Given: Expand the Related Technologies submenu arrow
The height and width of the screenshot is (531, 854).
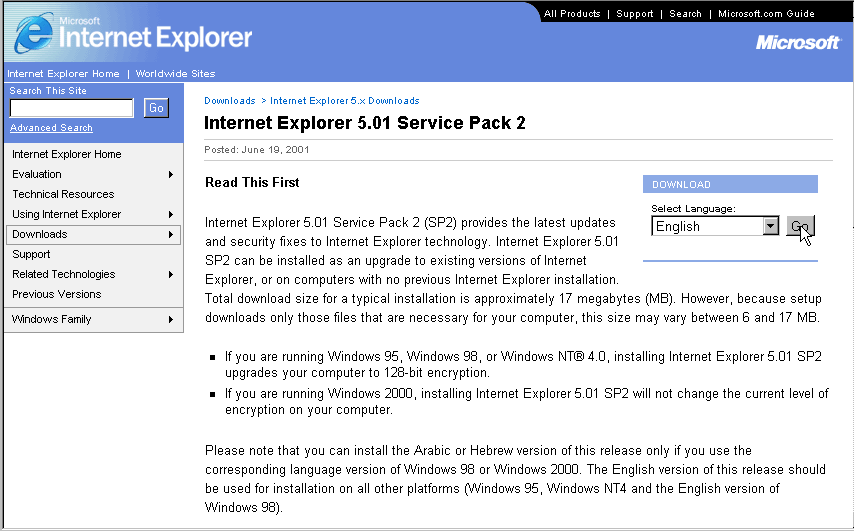Looking at the screenshot, I should (x=171, y=274).
